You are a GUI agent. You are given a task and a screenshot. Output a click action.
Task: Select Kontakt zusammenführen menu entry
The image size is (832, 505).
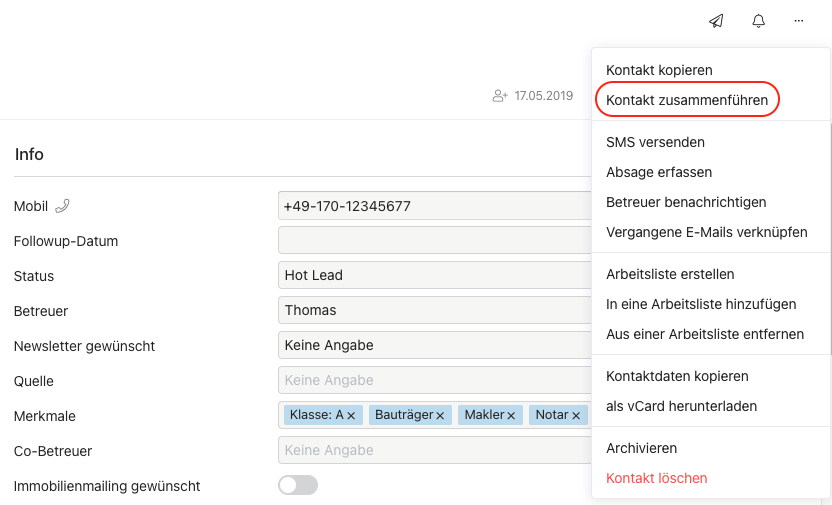[x=687, y=100]
